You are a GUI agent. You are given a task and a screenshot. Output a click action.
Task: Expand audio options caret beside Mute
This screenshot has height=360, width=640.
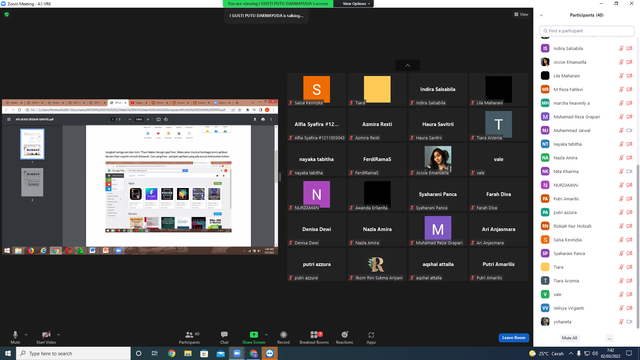tap(26, 335)
